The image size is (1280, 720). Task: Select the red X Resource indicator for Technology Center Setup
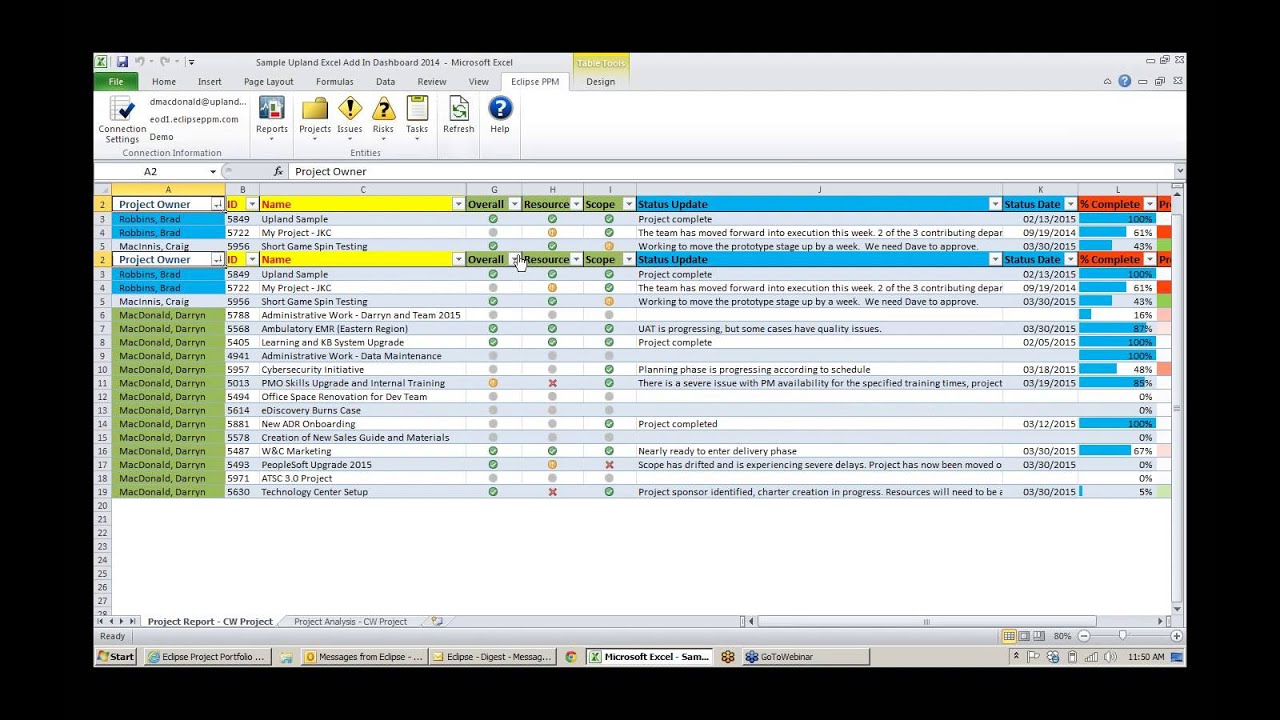(x=552, y=492)
